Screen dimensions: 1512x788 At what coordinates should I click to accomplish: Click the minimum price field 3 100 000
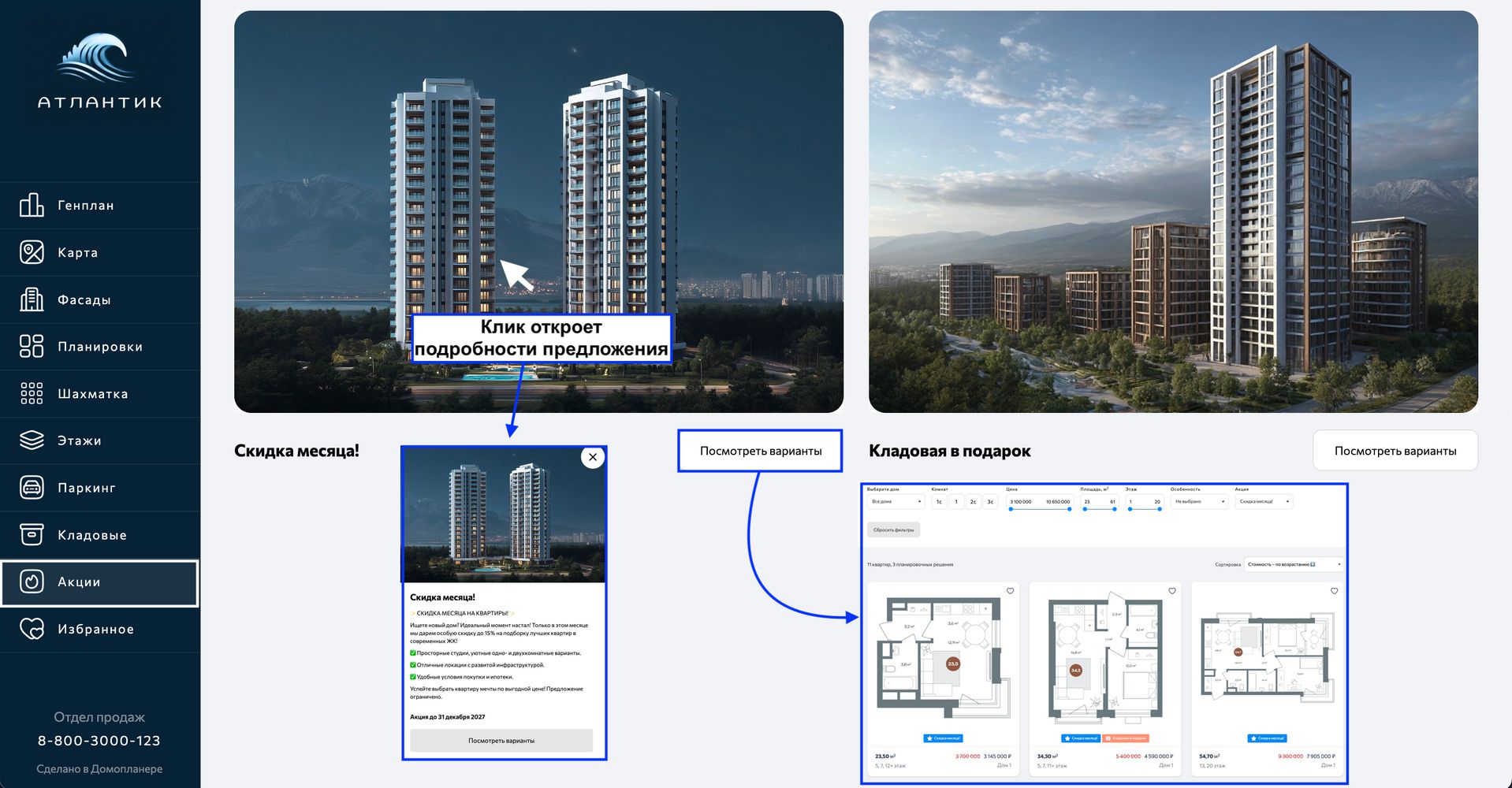click(1021, 502)
